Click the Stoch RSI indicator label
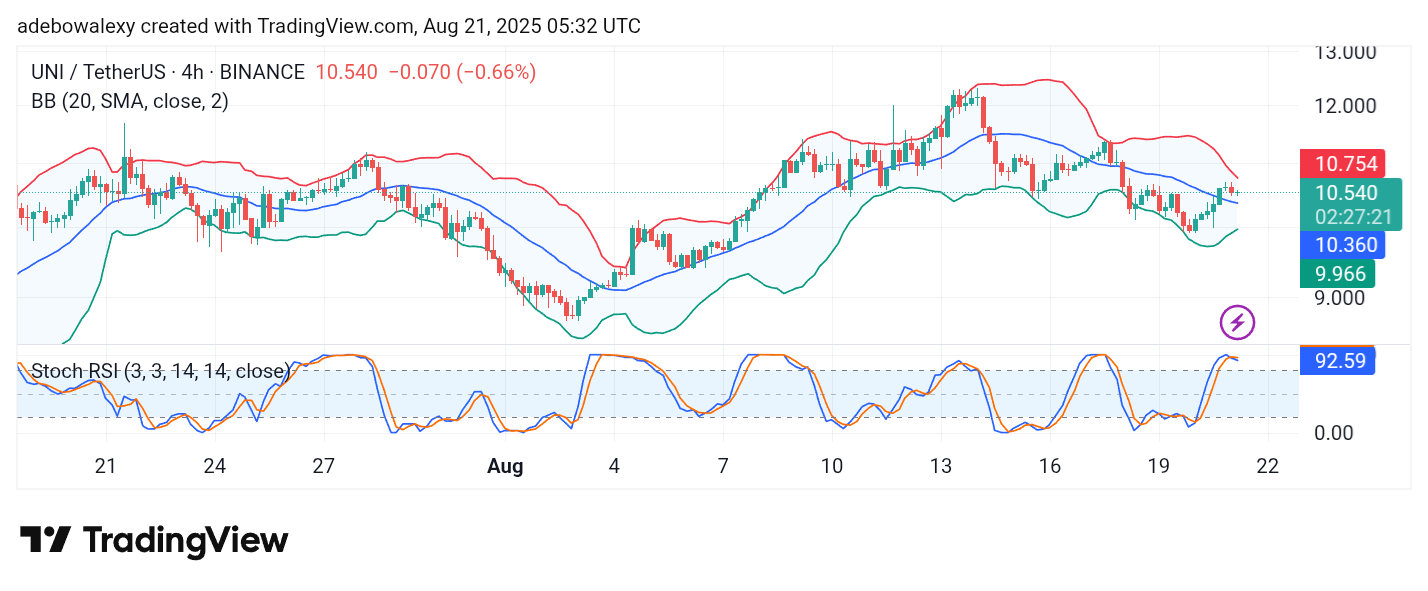The height and width of the screenshot is (591, 1428). tap(161, 371)
